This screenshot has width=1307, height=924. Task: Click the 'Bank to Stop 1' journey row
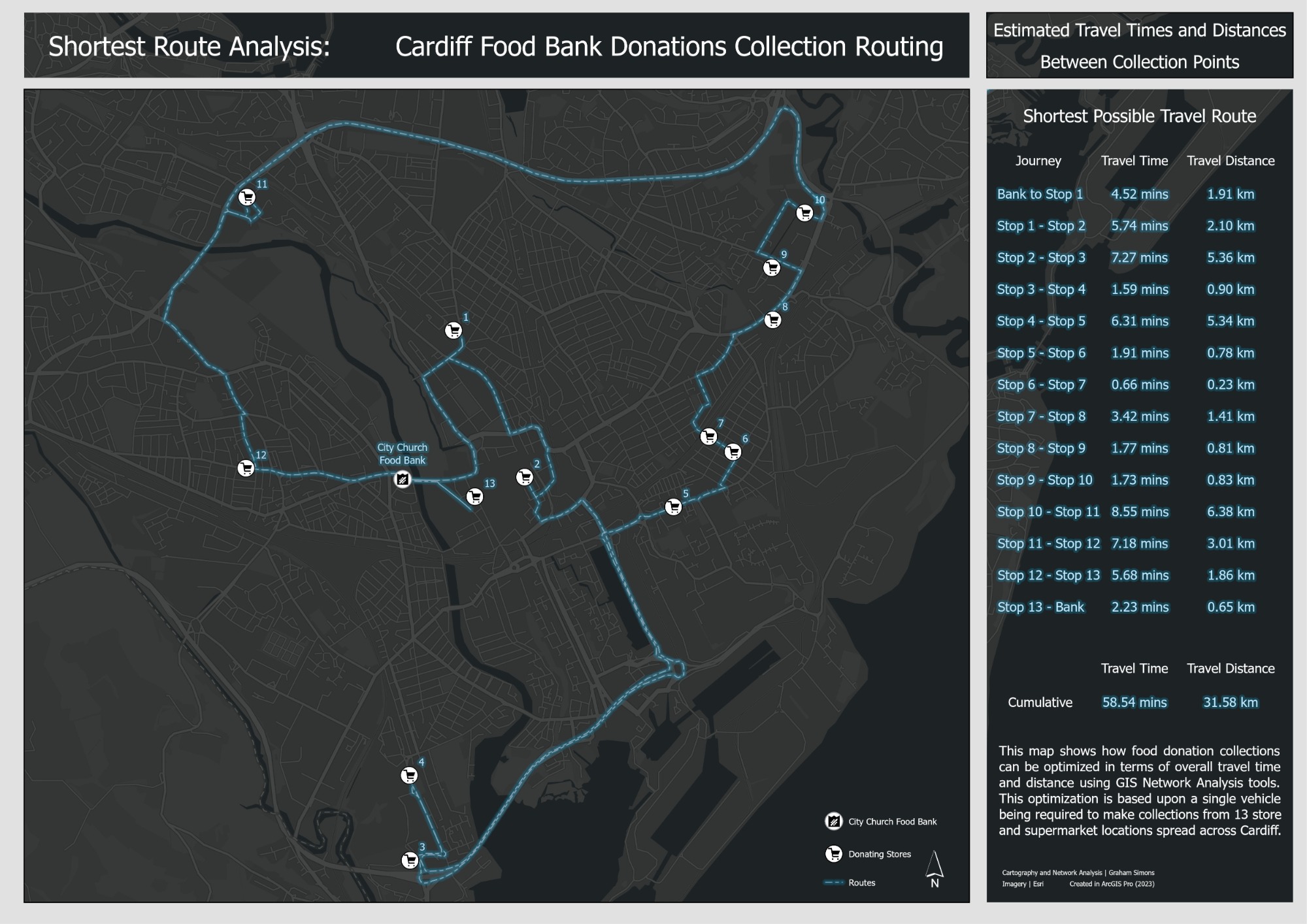[1040, 194]
